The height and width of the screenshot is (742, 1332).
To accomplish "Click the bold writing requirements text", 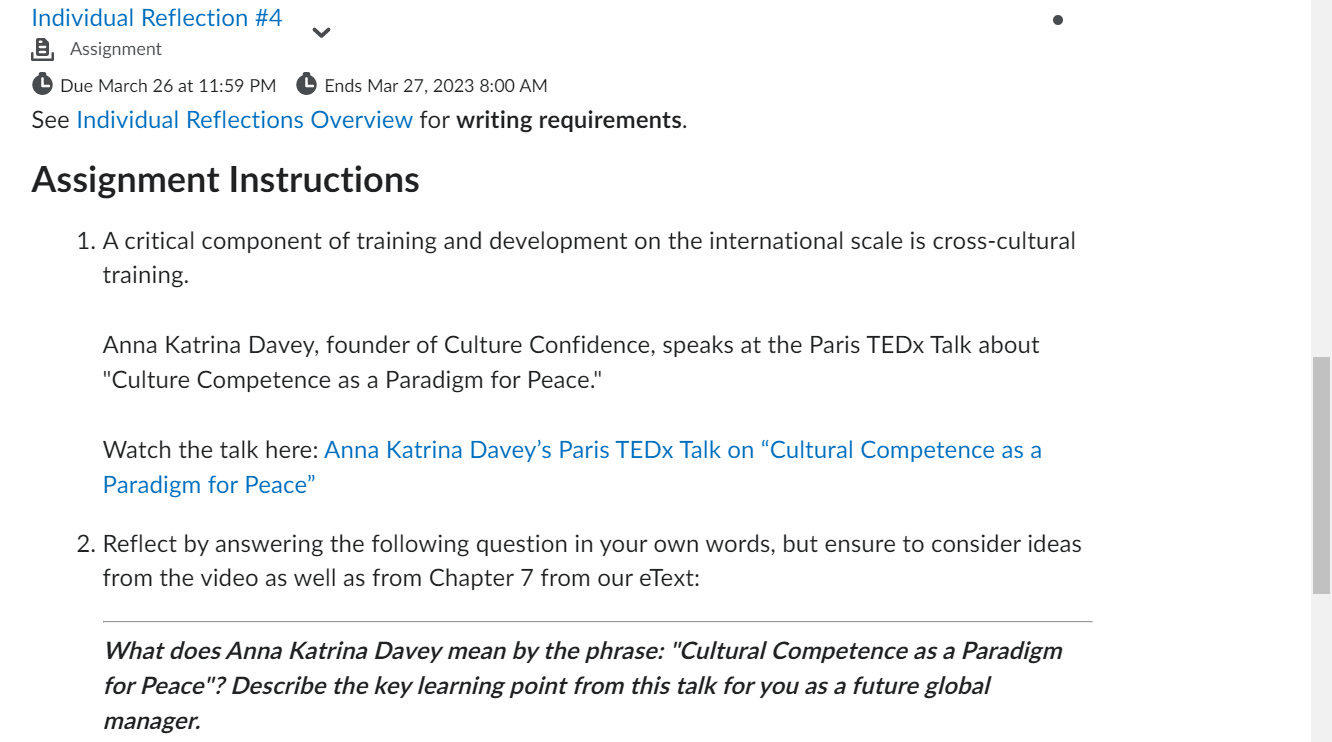I will pyautogui.click(x=569, y=120).
